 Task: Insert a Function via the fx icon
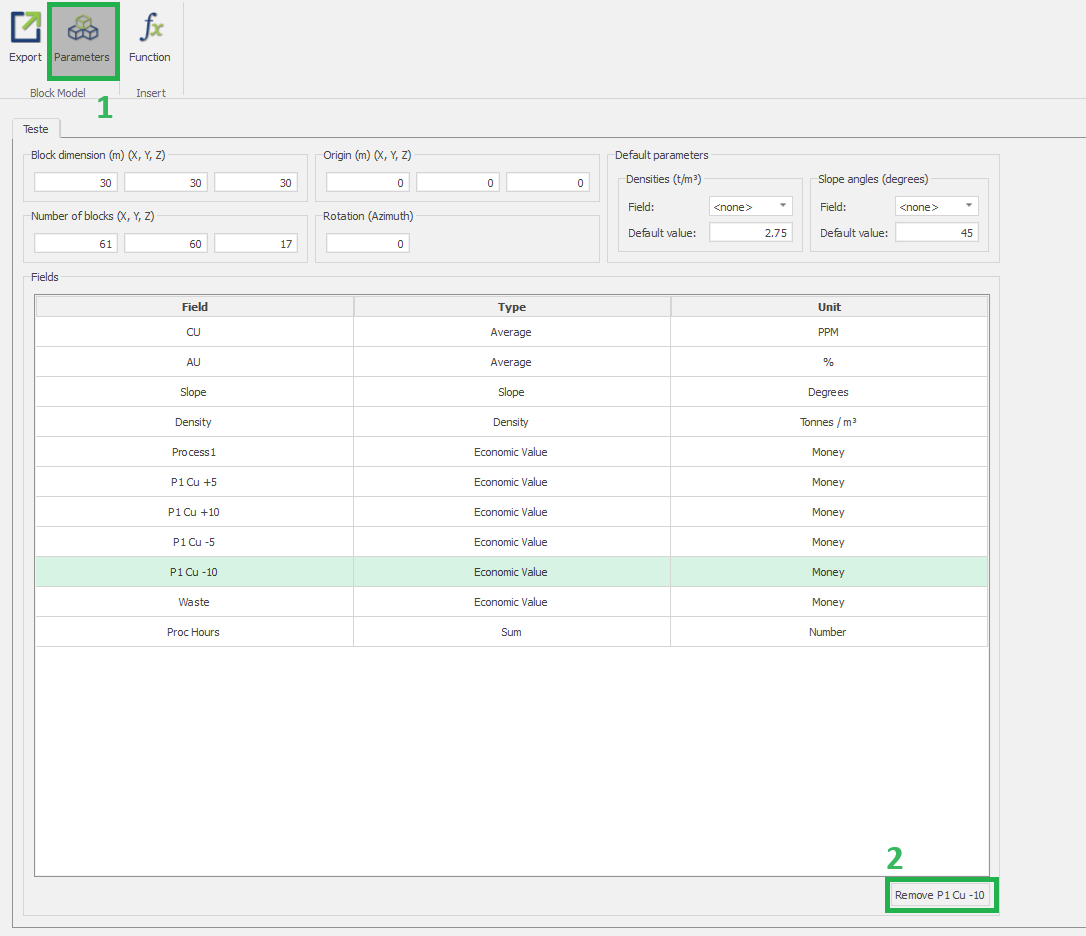pos(150,38)
